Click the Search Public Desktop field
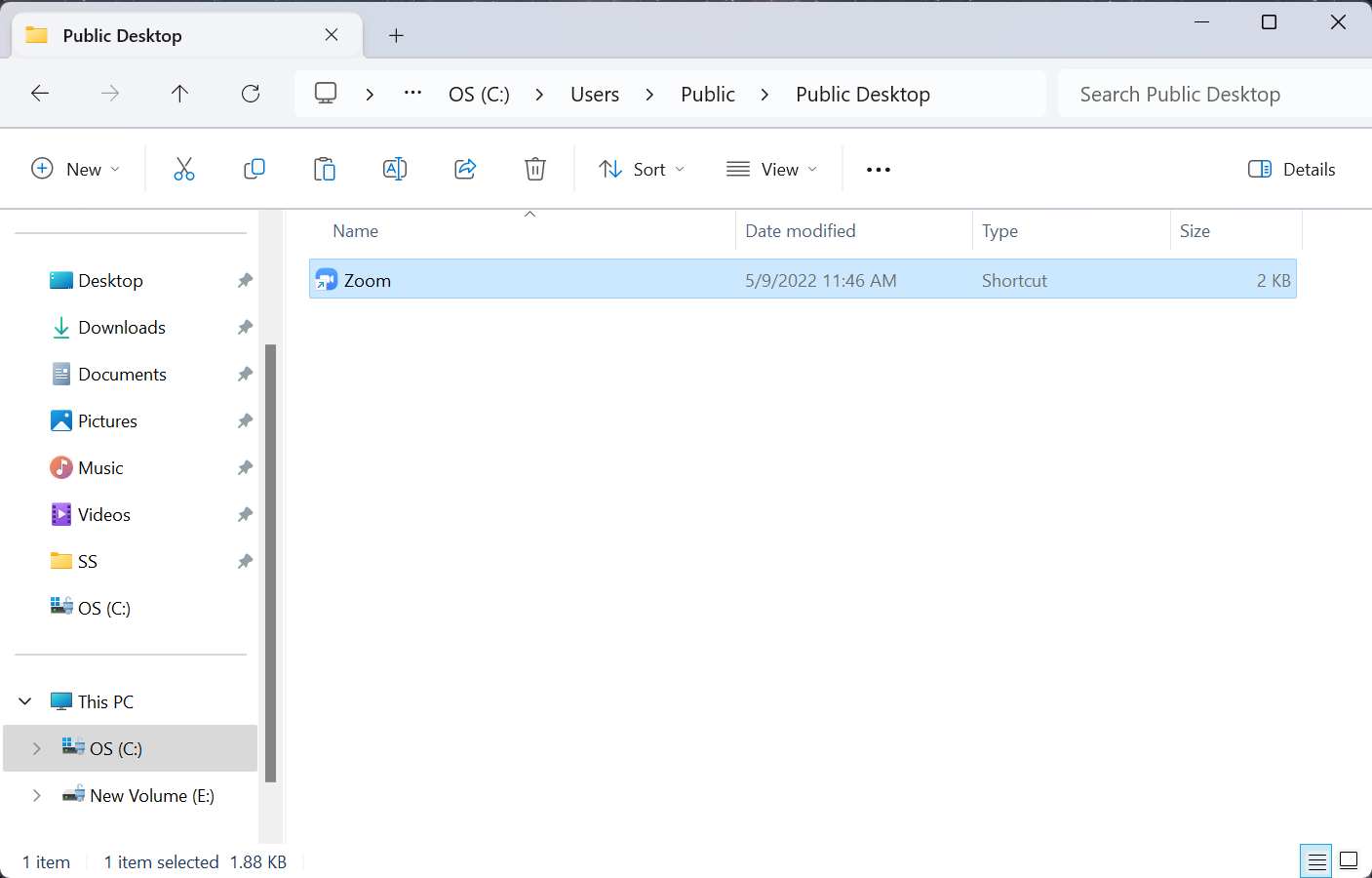1372x878 pixels. coord(1209,95)
